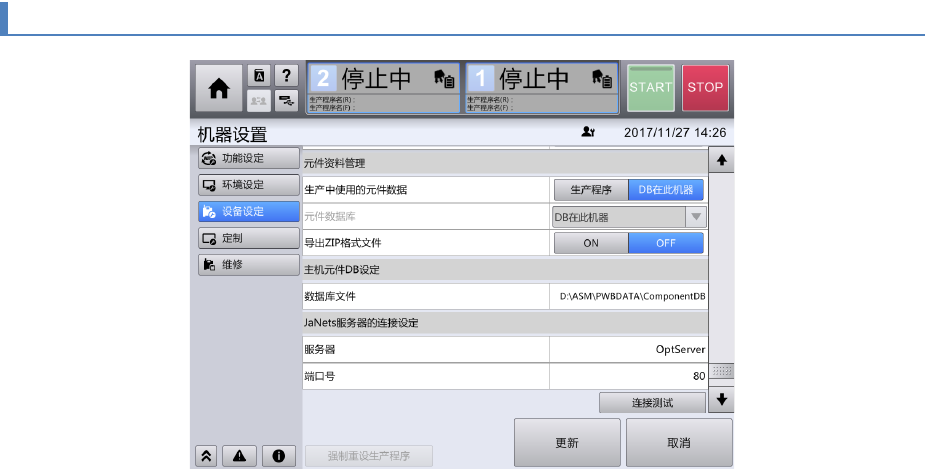Image resolution: width=925 pixels, height=469 pixels.
Task: Start production with the green START button
Action: coord(651,88)
